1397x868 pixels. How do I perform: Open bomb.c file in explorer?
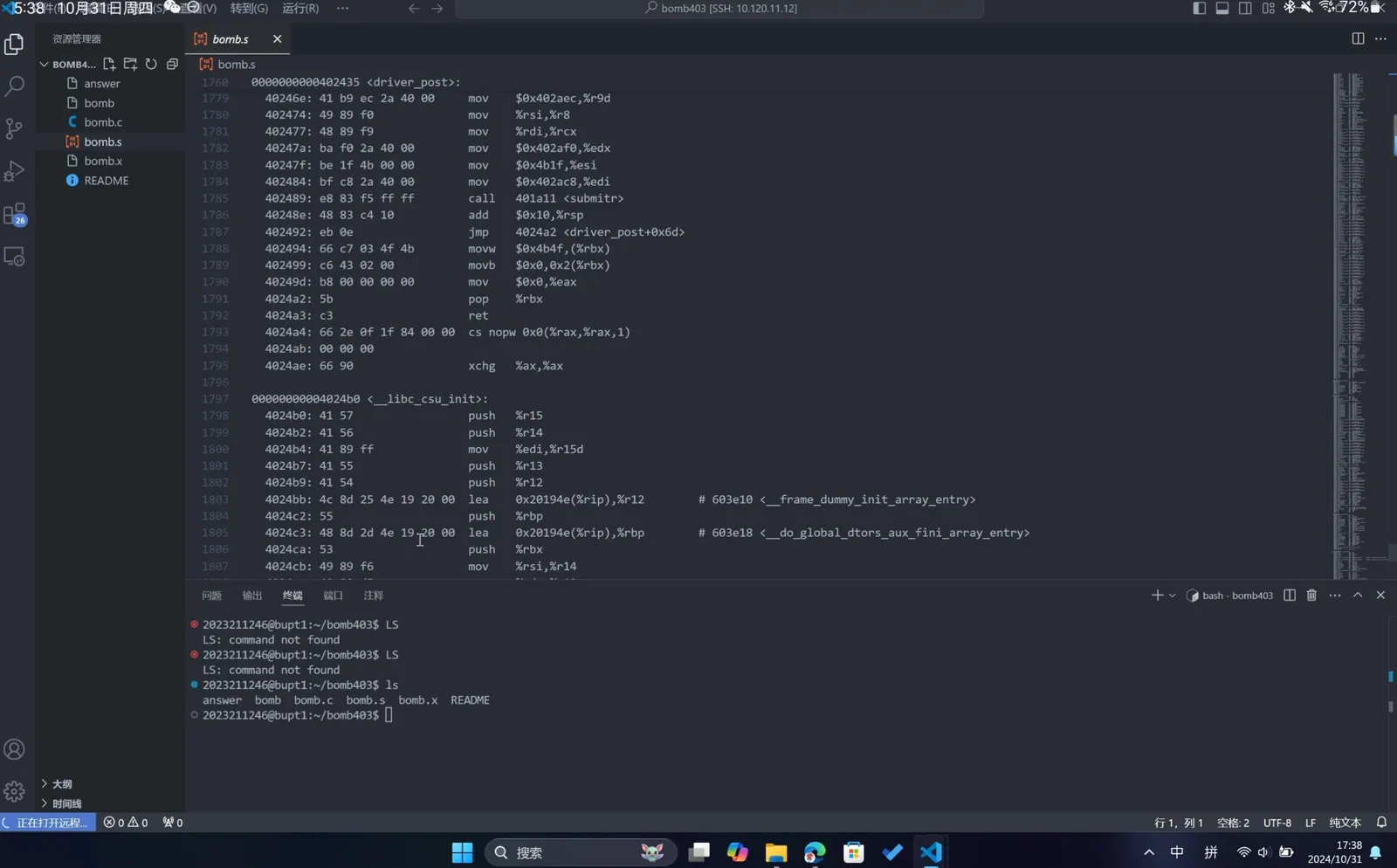(103, 122)
